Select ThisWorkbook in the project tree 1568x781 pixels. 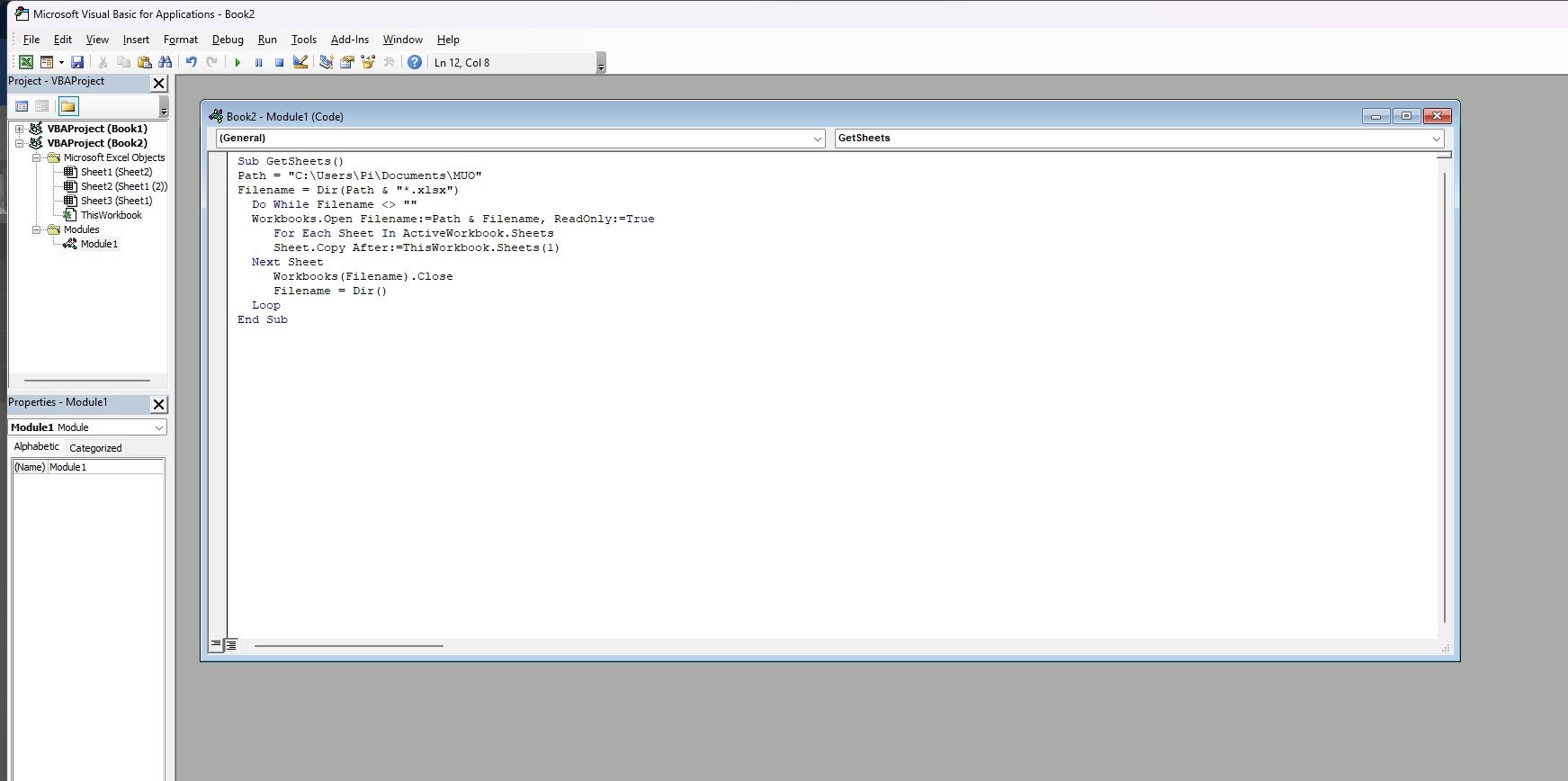click(x=111, y=215)
